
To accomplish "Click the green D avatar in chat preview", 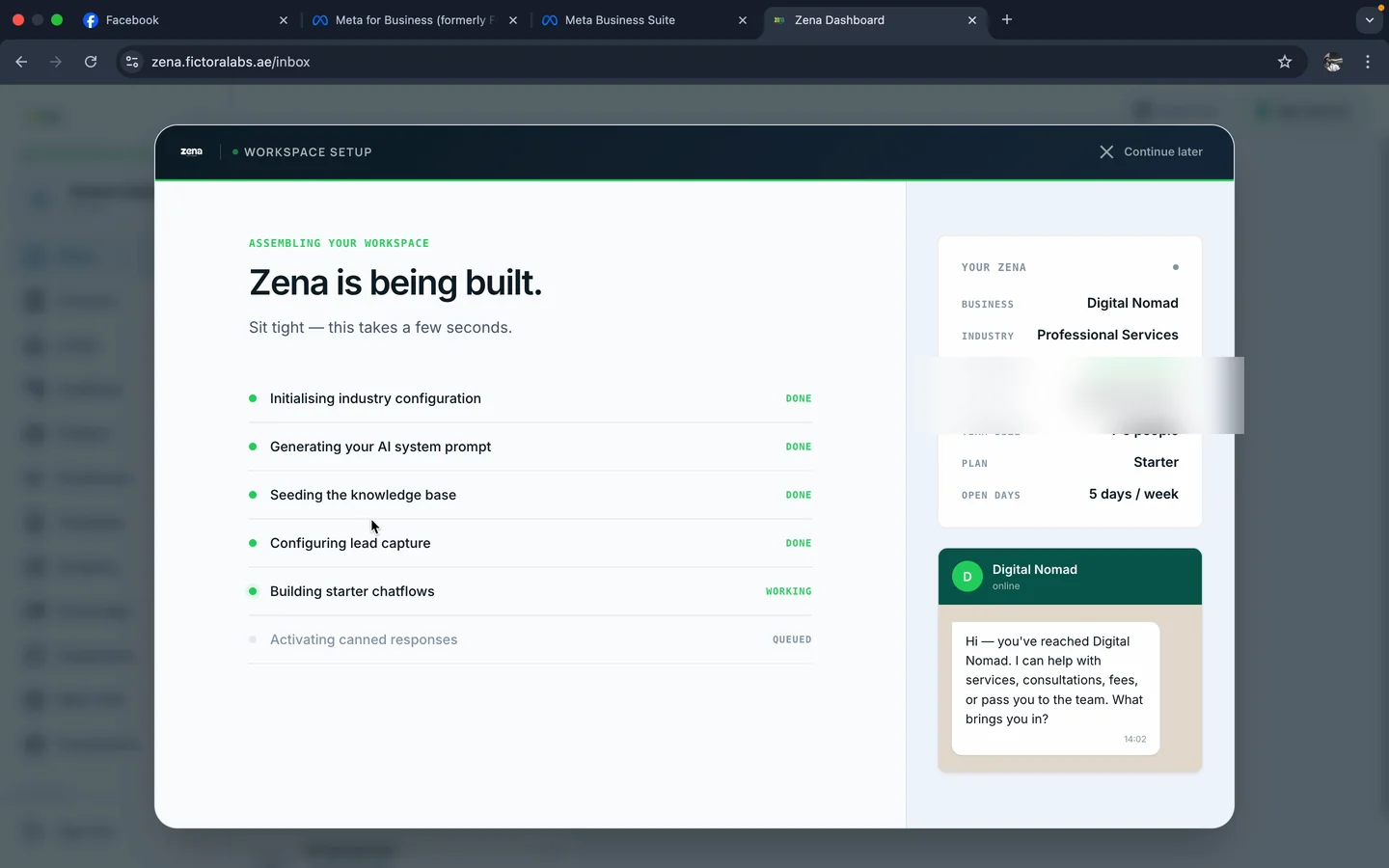I will pos(967,577).
